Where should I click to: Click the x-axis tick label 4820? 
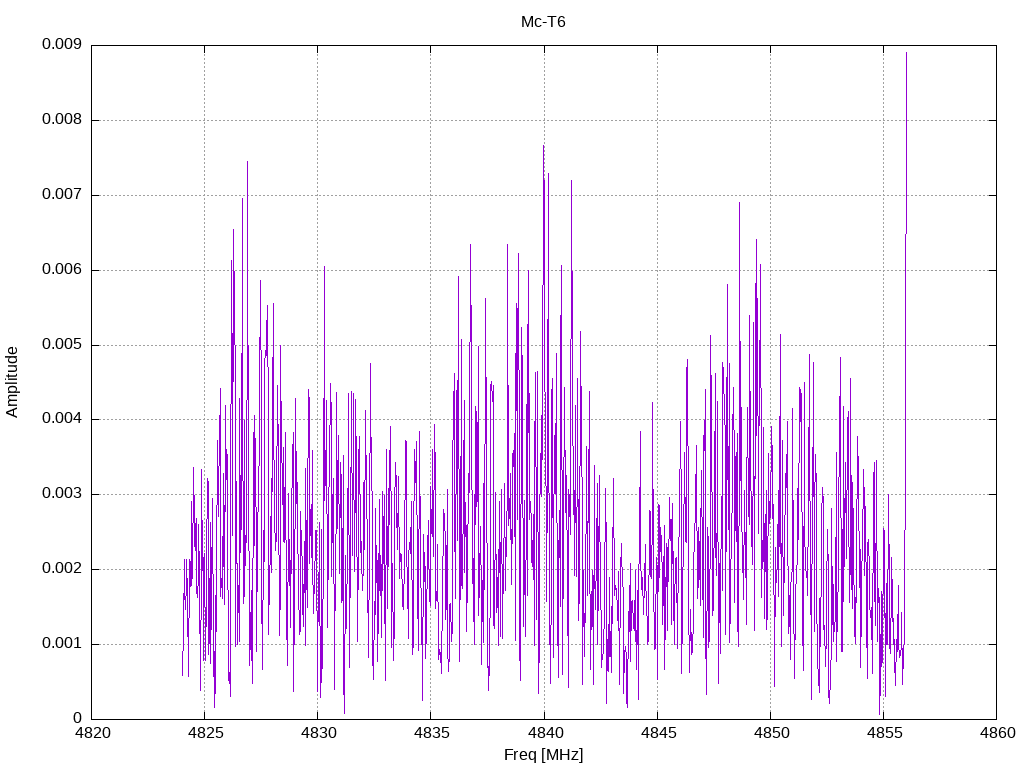[x=92, y=733]
